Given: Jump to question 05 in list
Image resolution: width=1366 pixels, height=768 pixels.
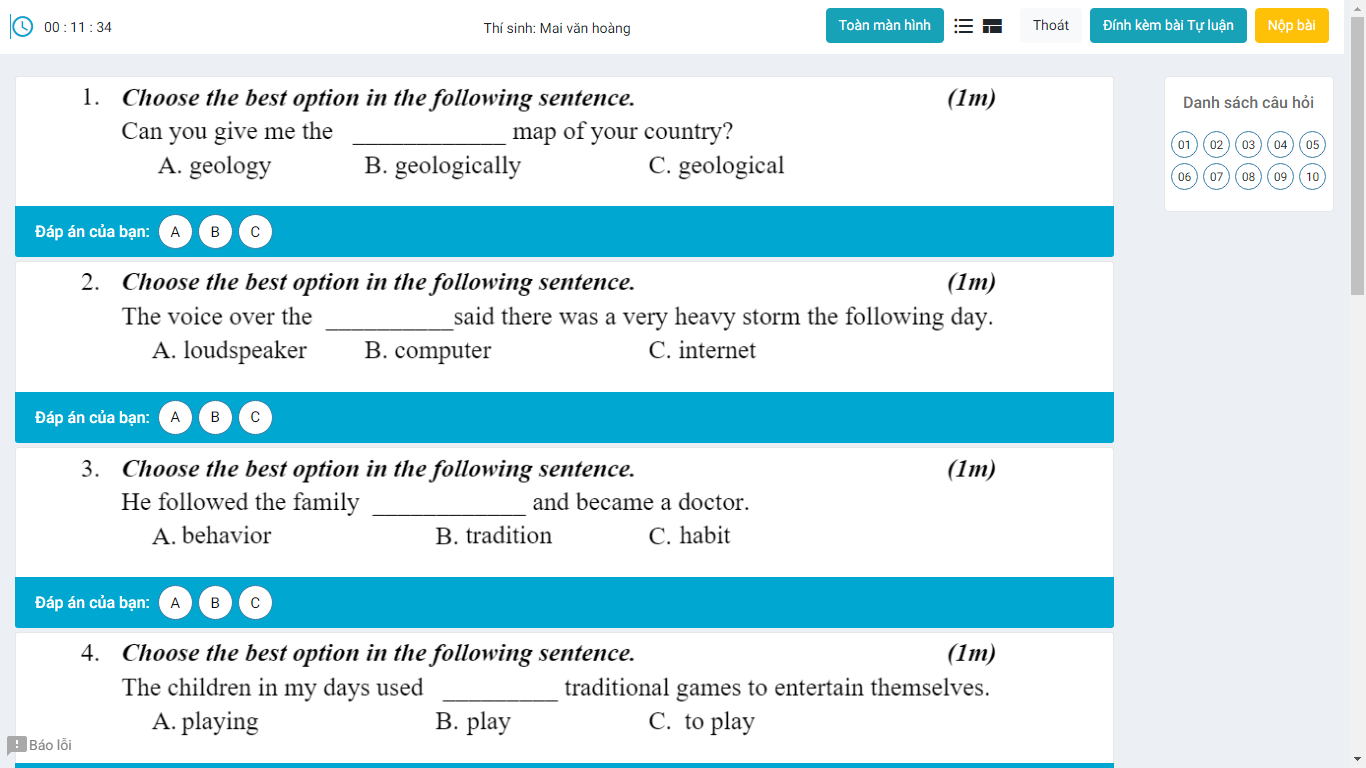Looking at the screenshot, I should (1312, 145).
